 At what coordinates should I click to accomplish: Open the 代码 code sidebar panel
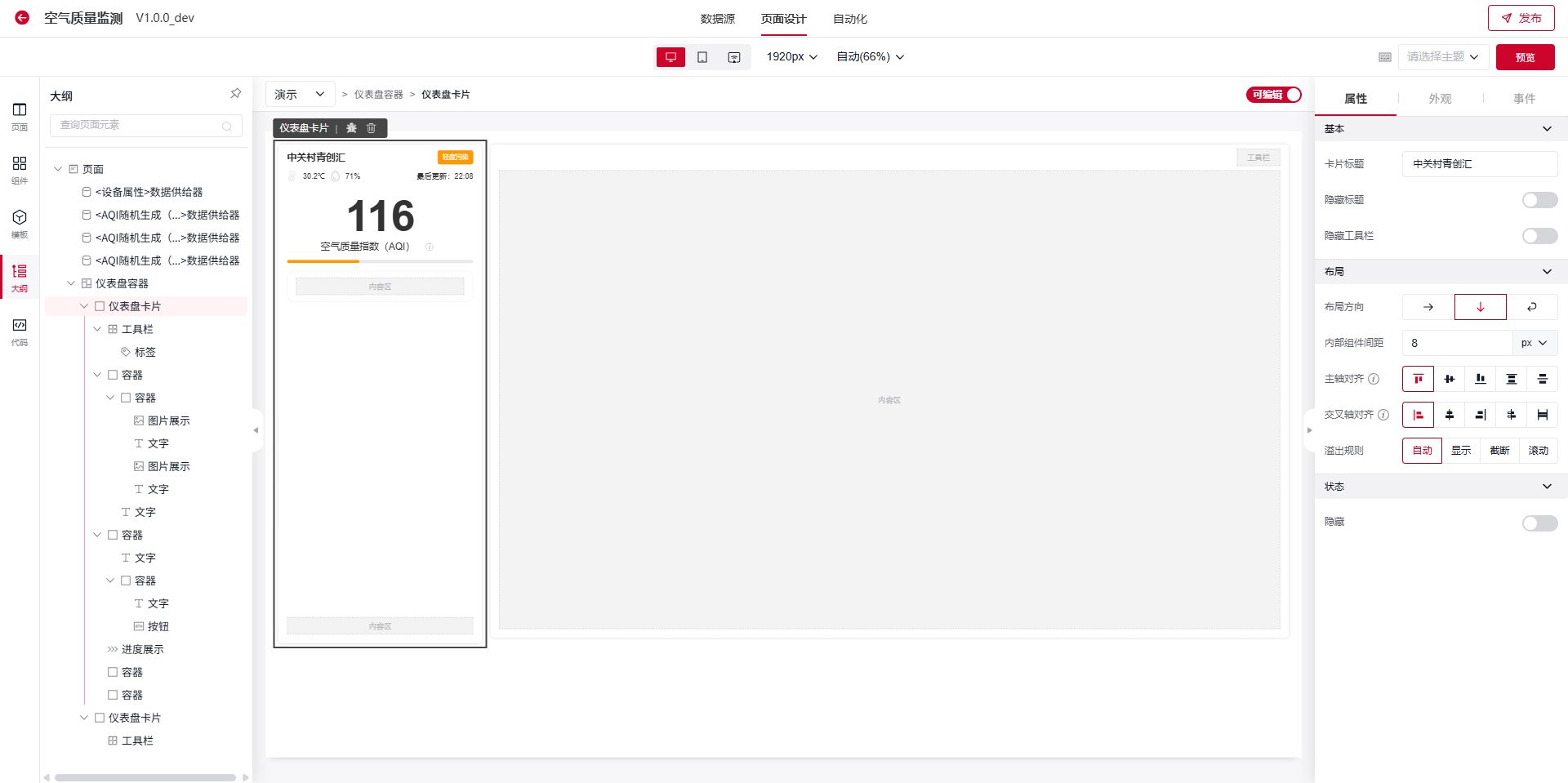click(20, 331)
